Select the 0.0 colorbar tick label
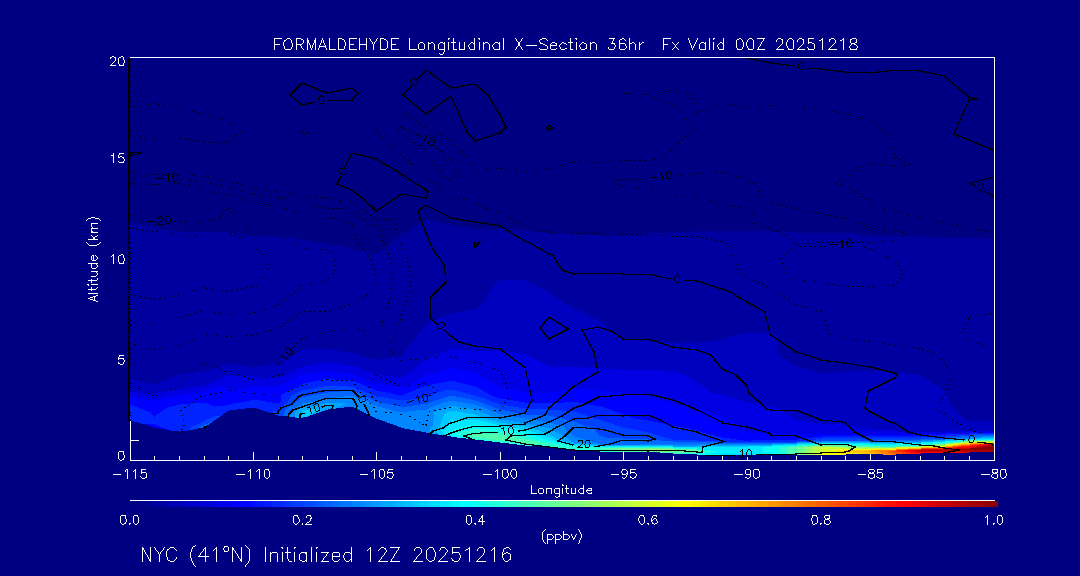Viewport: 1080px width, 576px height. point(129,520)
